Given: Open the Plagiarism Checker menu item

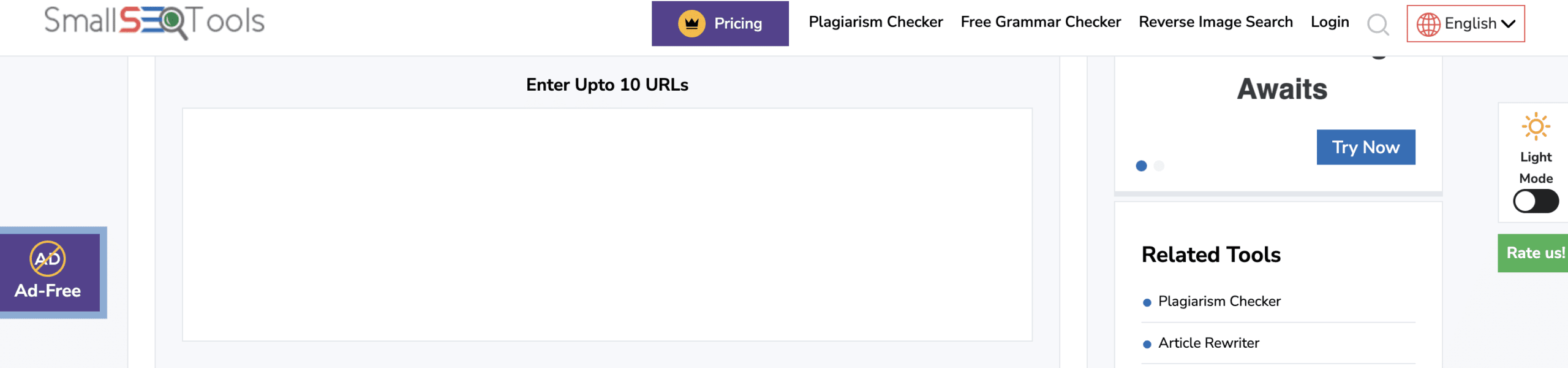Looking at the screenshot, I should tap(876, 22).
